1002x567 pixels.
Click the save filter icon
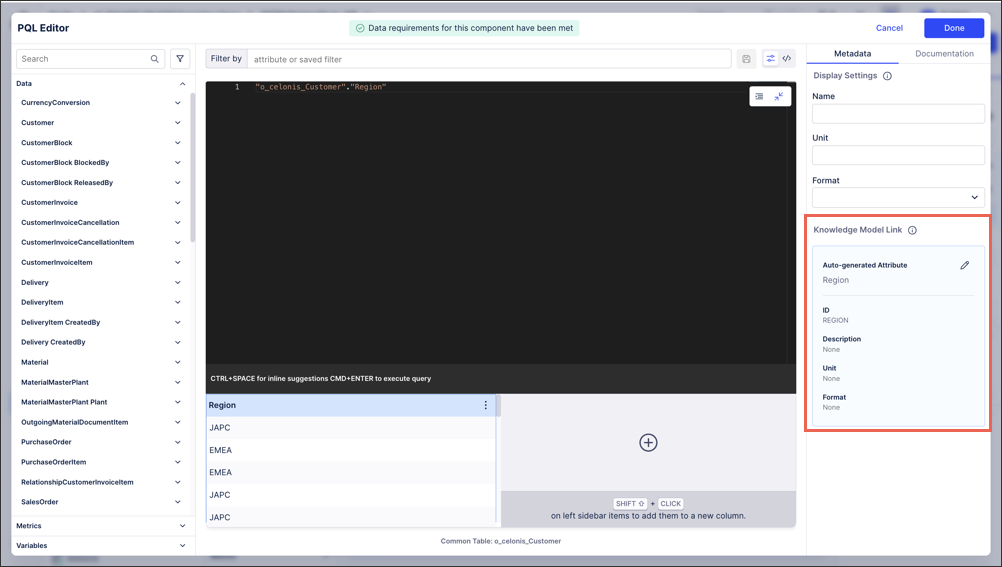pos(746,59)
